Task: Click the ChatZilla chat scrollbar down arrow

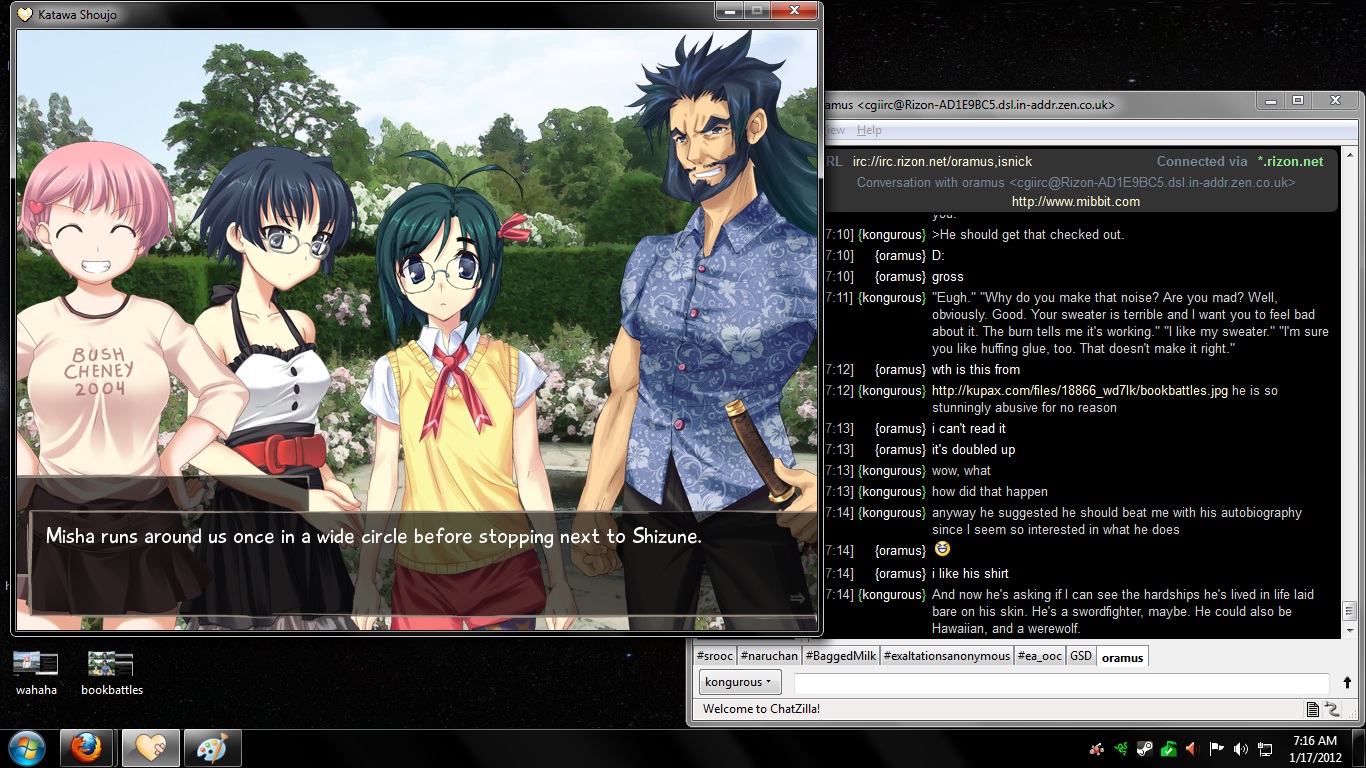Action: (x=1350, y=631)
